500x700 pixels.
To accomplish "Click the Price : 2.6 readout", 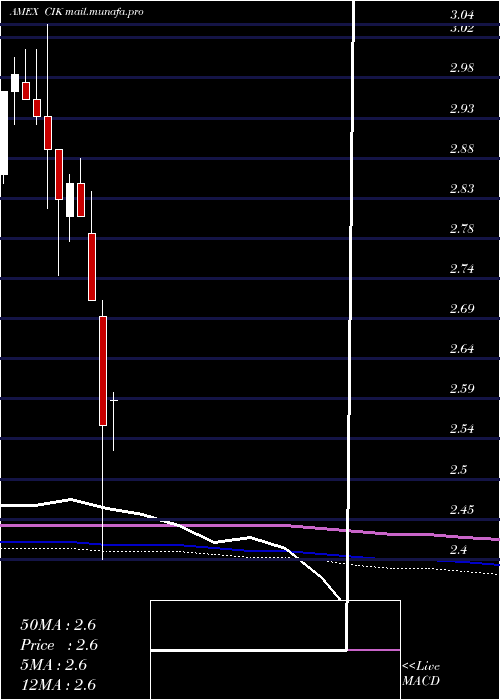I will [59, 645].
